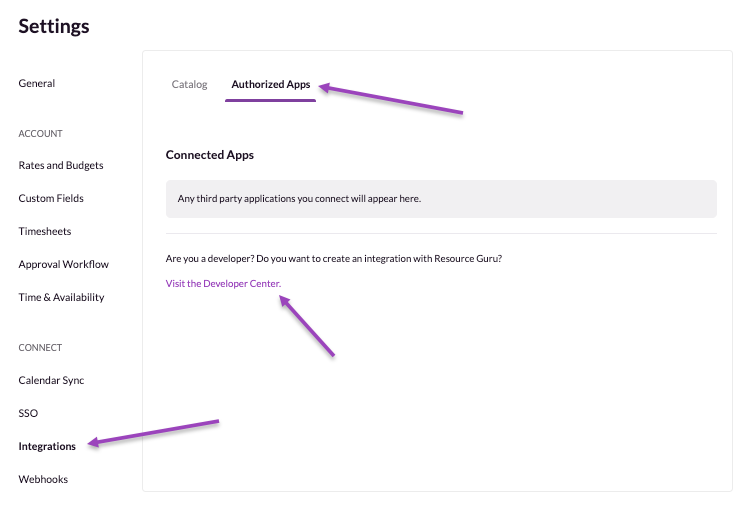The image size is (748, 514).
Task: Go to Rates and Budgets settings
Action: 60,165
